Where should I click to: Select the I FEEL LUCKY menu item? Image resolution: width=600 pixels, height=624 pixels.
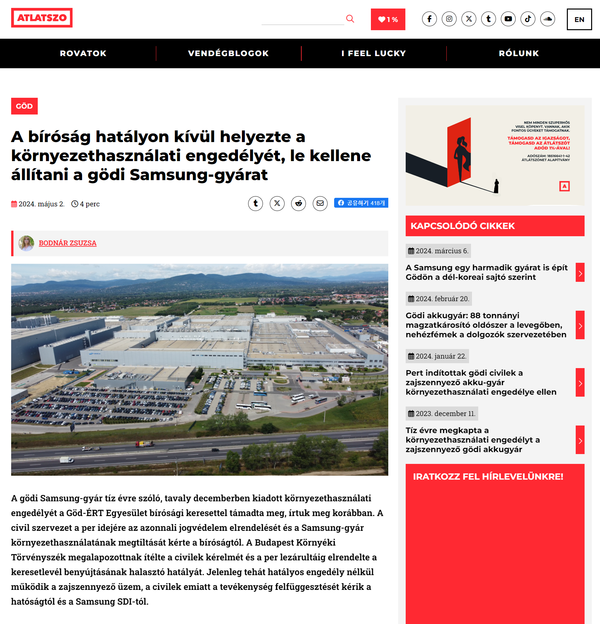click(374, 53)
